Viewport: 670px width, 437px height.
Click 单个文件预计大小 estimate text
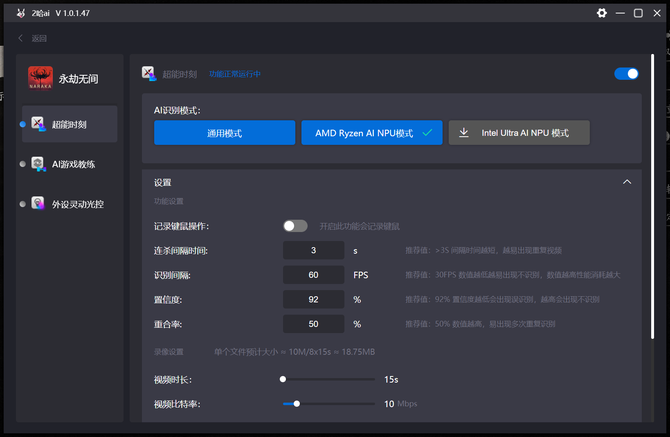294,352
